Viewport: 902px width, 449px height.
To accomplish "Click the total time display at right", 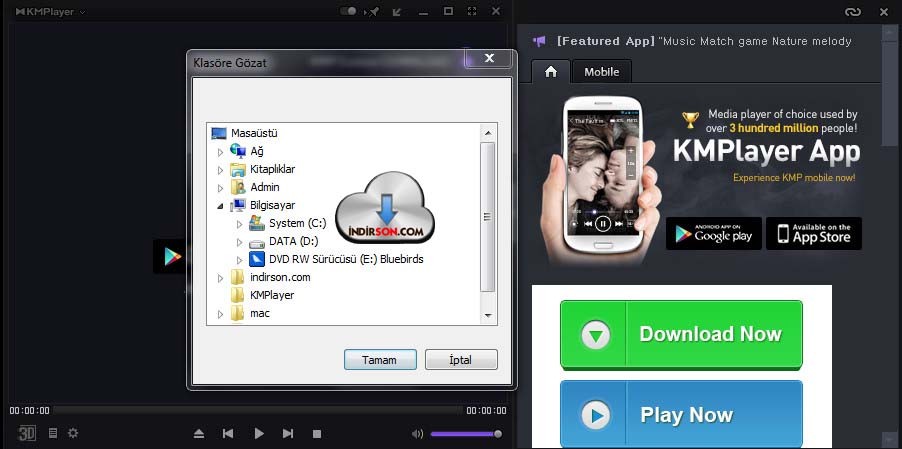I will point(486,410).
